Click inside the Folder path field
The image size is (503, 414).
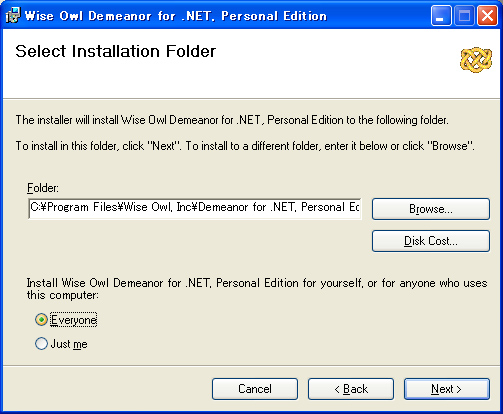point(195,208)
